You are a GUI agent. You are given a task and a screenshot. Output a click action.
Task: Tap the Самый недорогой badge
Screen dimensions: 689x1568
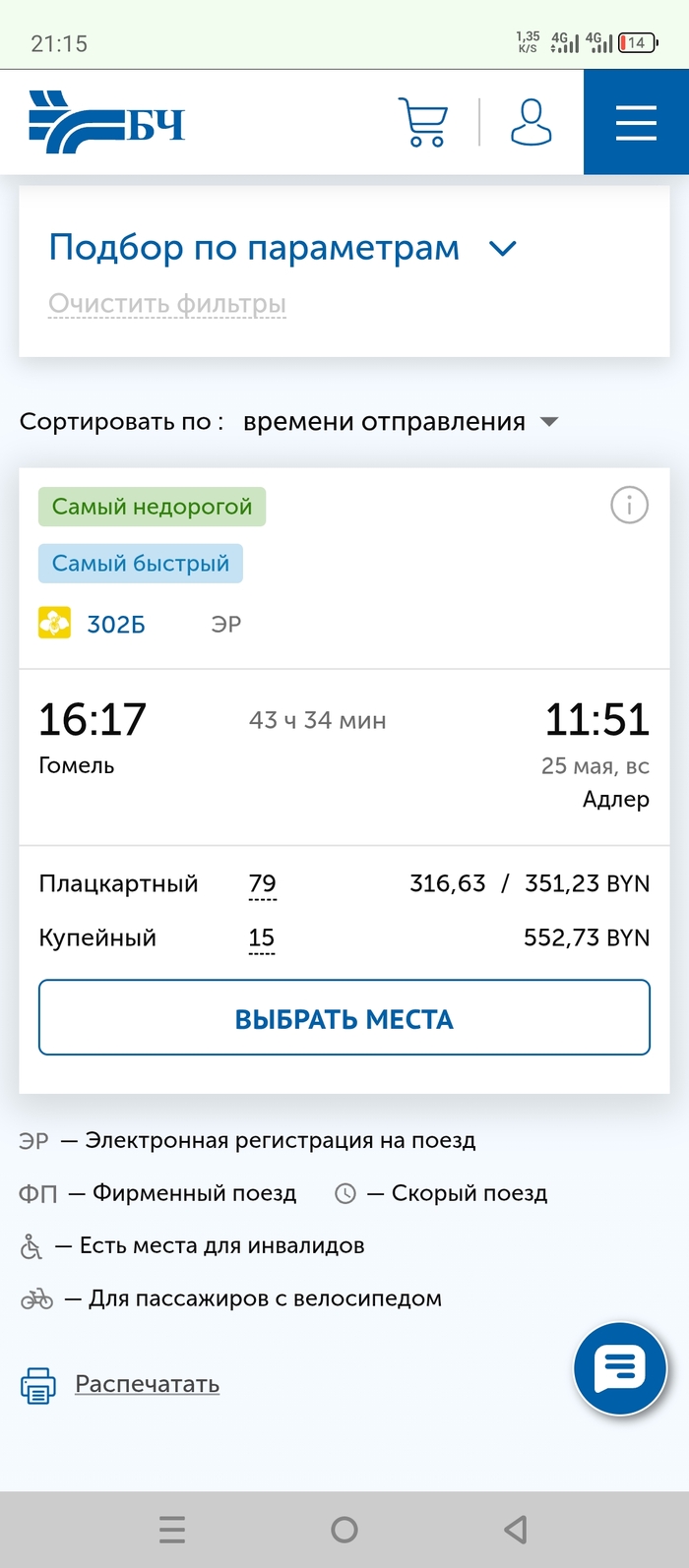(x=153, y=507)
